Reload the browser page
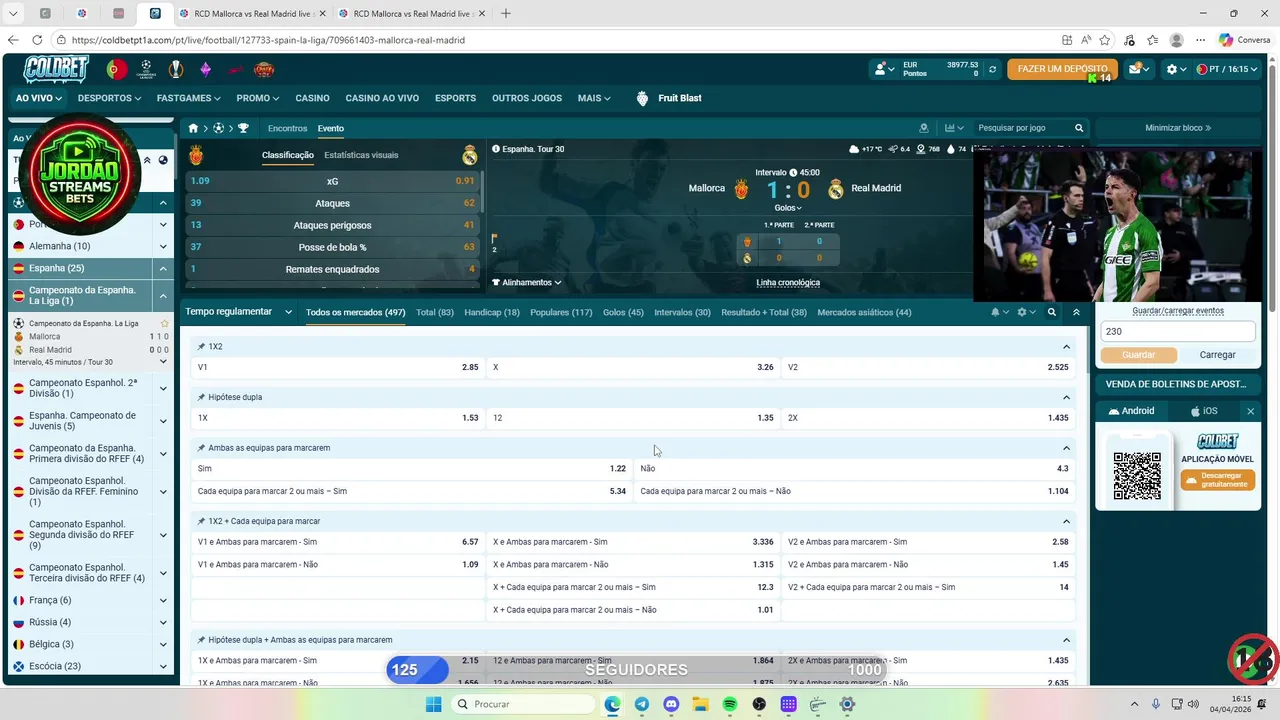 (37, 40)
